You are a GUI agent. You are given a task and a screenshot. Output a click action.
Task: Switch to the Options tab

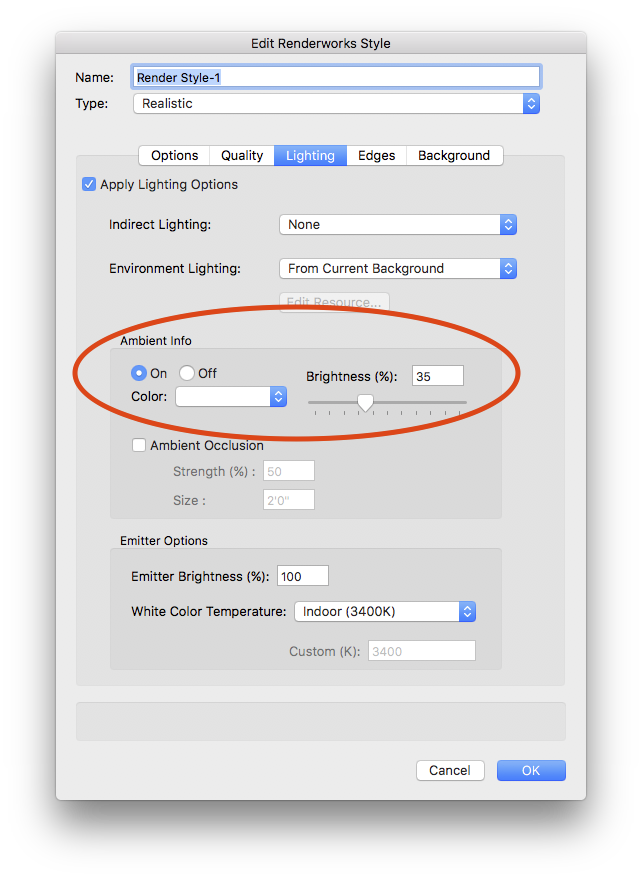coord(174,155)
